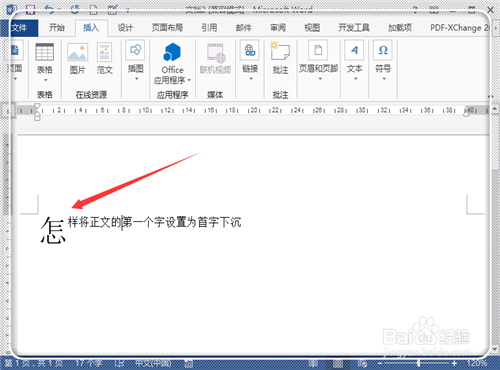
Task: Click the tab selector left of the ruler
Action: coord(8,110)
